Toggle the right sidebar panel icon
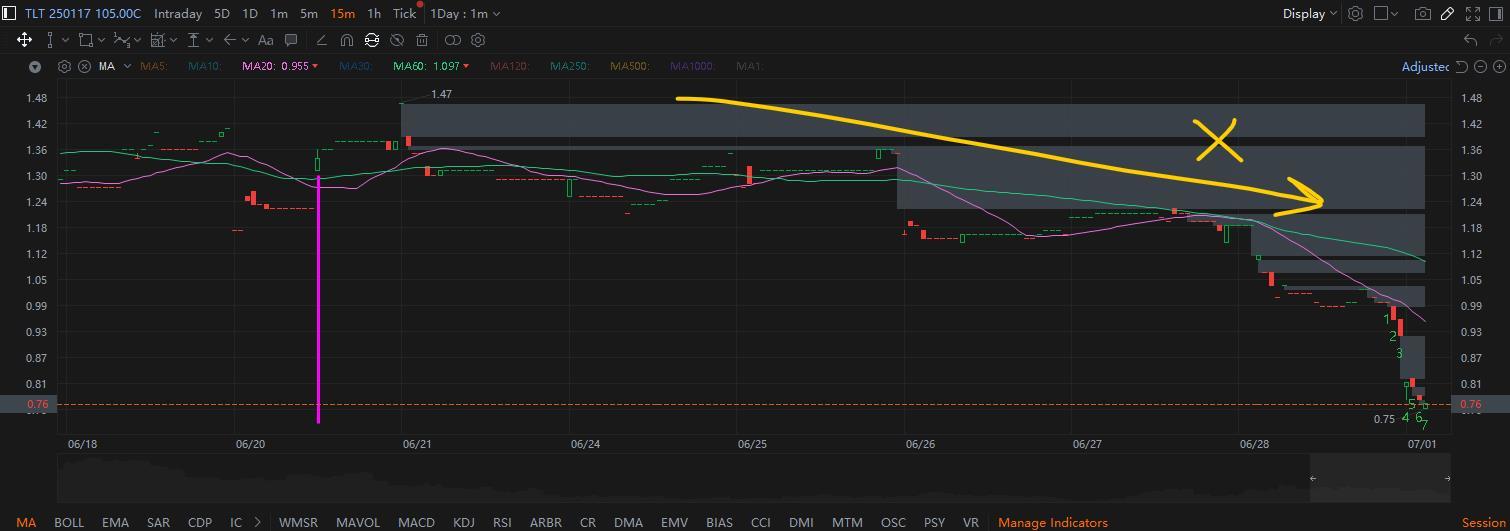This screenshot has height=531, width=1510. [1497, 14]
